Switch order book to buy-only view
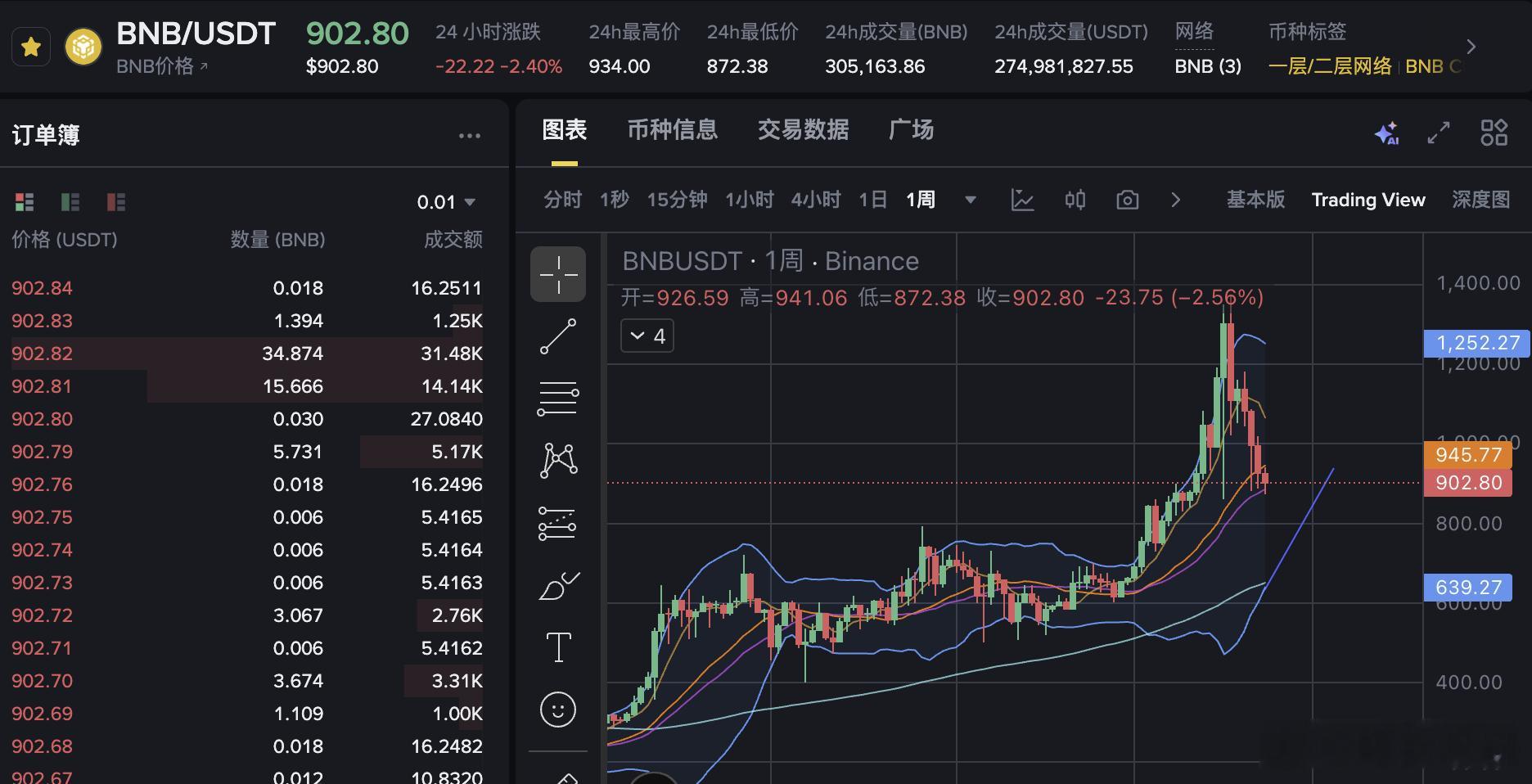 click(70, 201)
